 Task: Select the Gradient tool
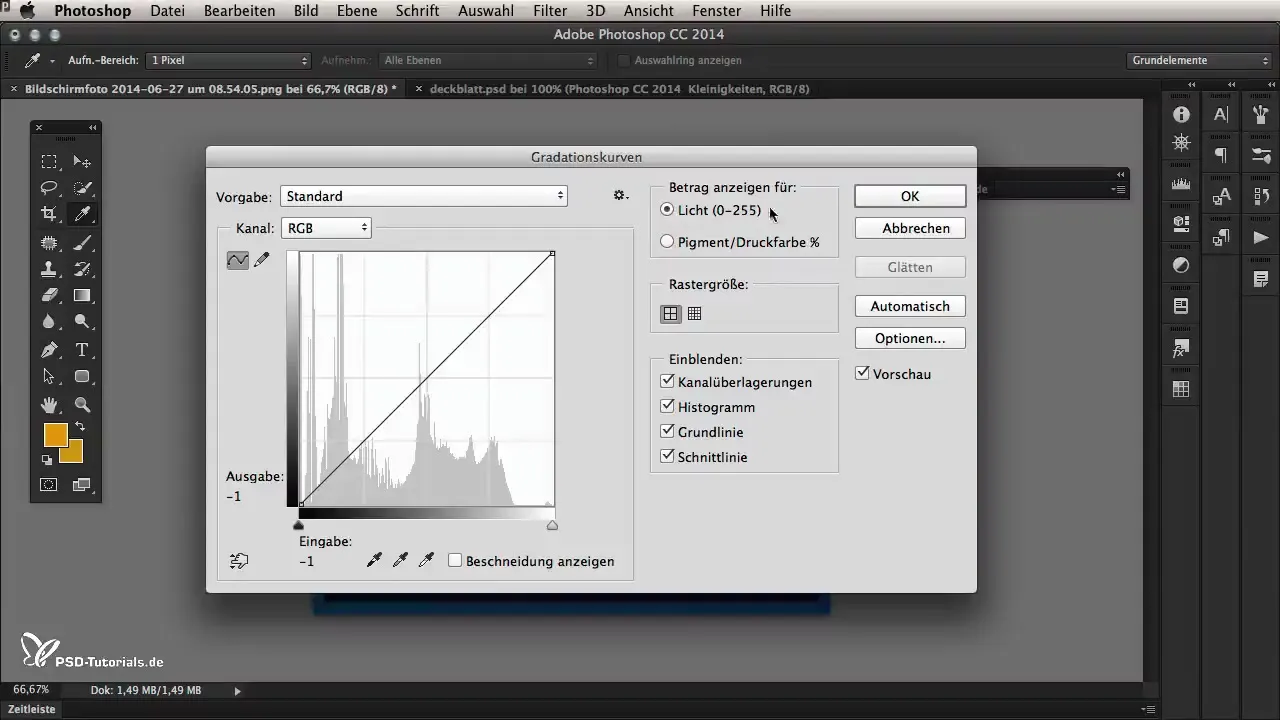[x=83, y=295]
